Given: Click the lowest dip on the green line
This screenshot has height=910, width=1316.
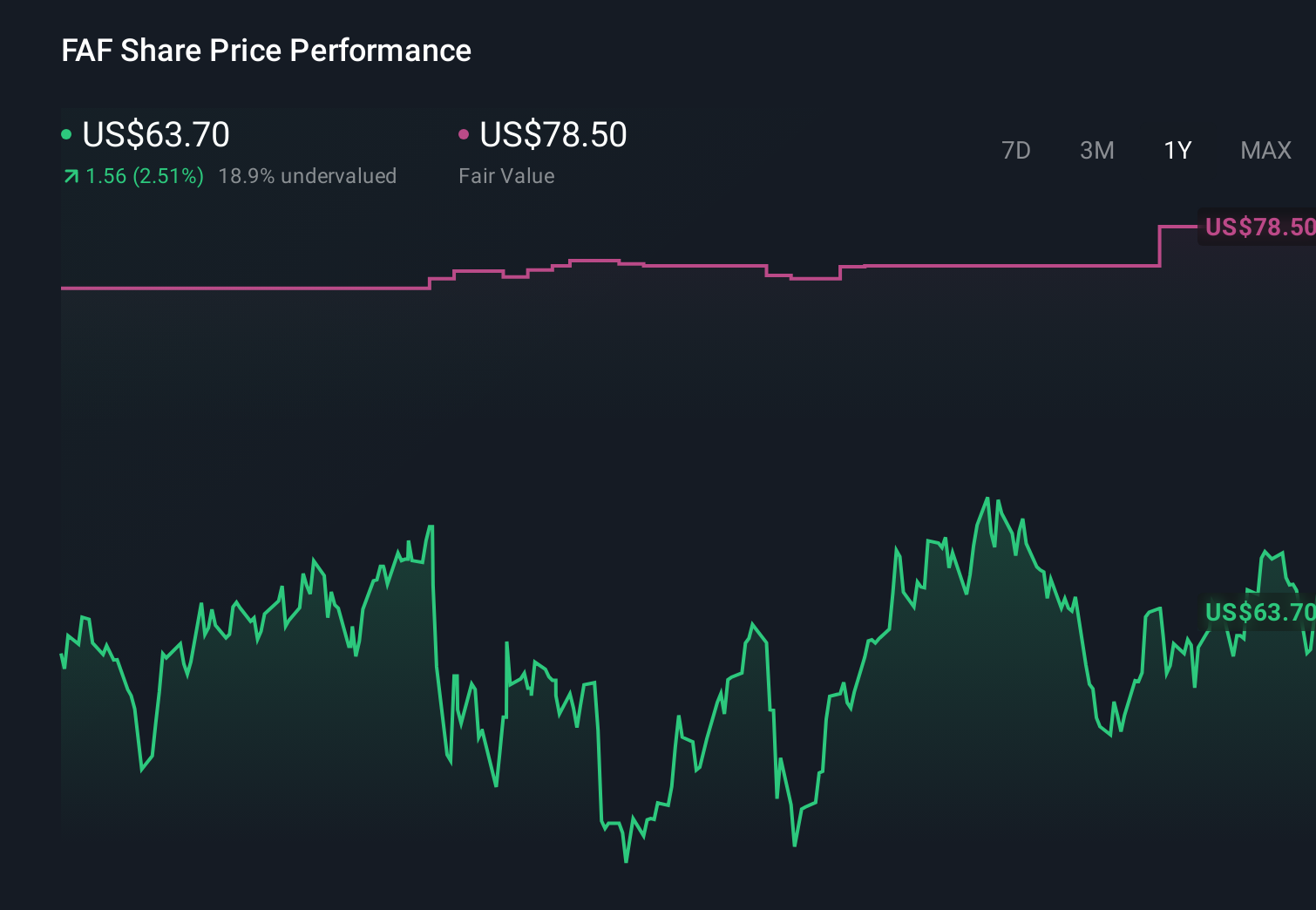Looking at the screenshot, I should coord(627,861).
